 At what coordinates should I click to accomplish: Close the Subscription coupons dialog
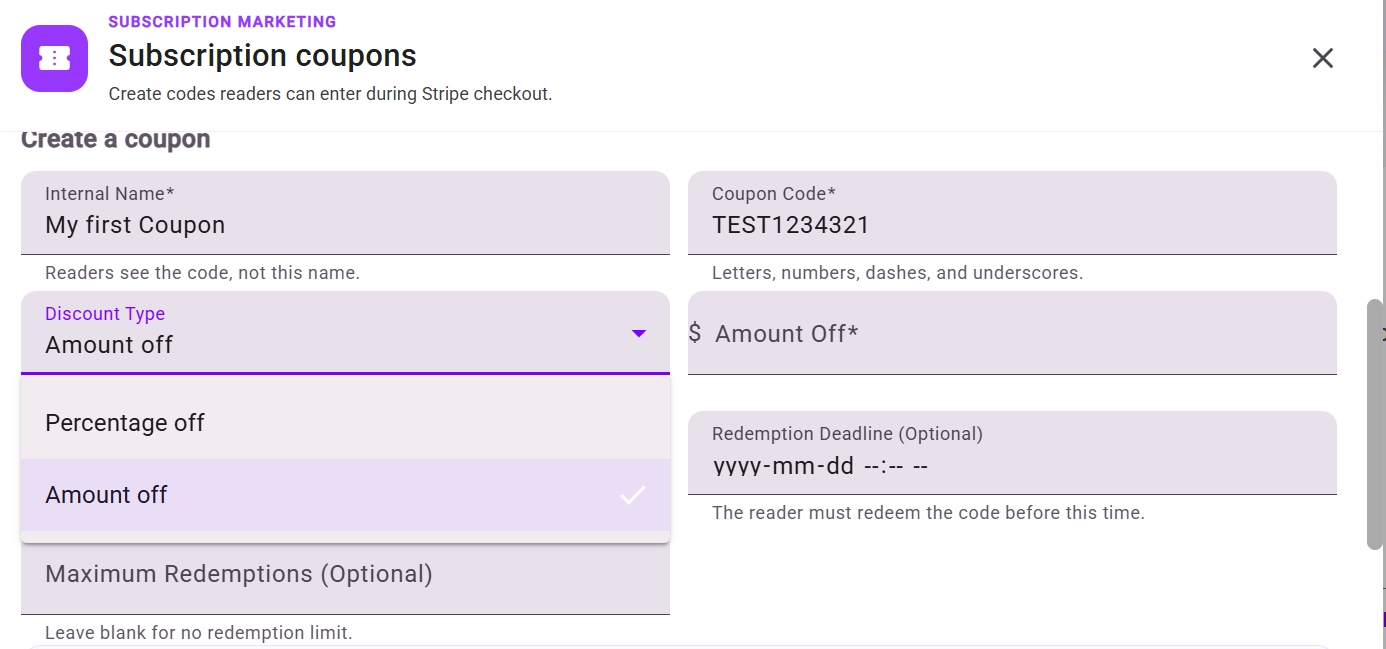1322,58
